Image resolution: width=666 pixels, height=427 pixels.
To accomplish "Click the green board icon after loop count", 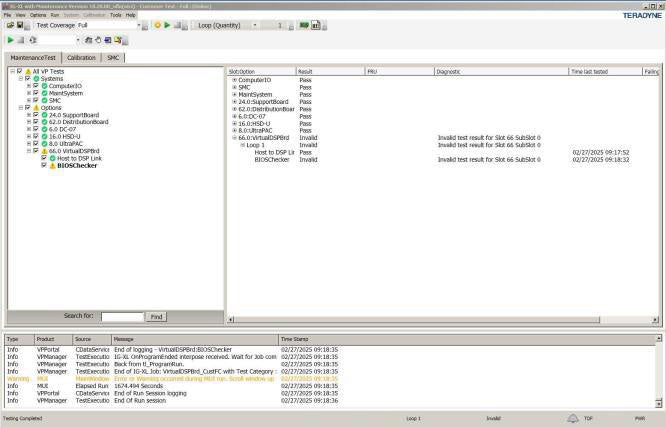I will 304,25.
